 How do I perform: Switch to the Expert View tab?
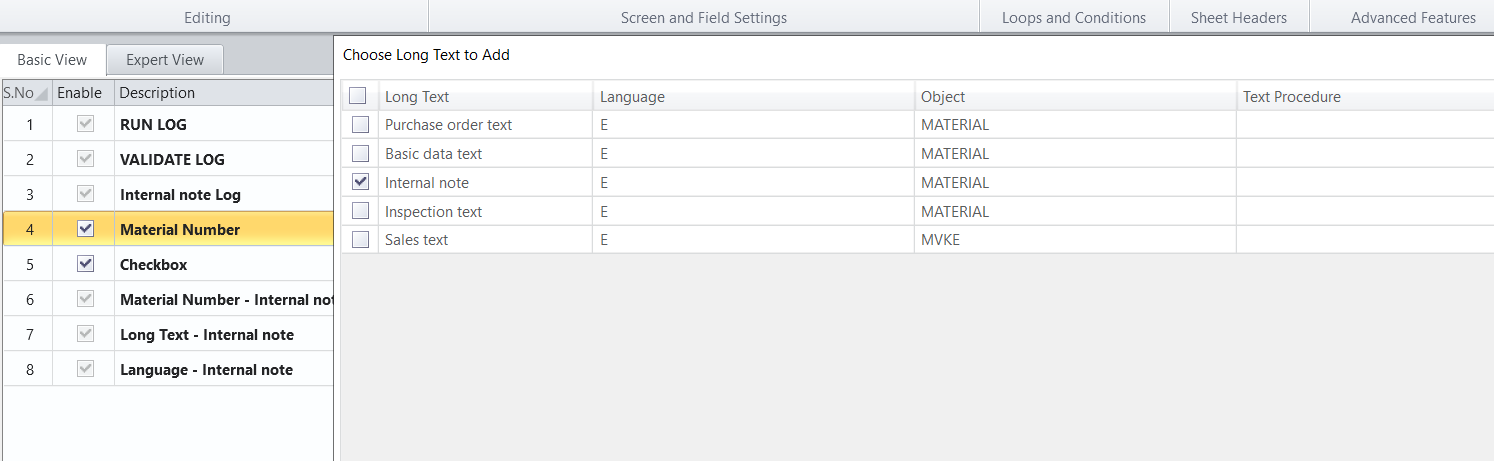165,60
